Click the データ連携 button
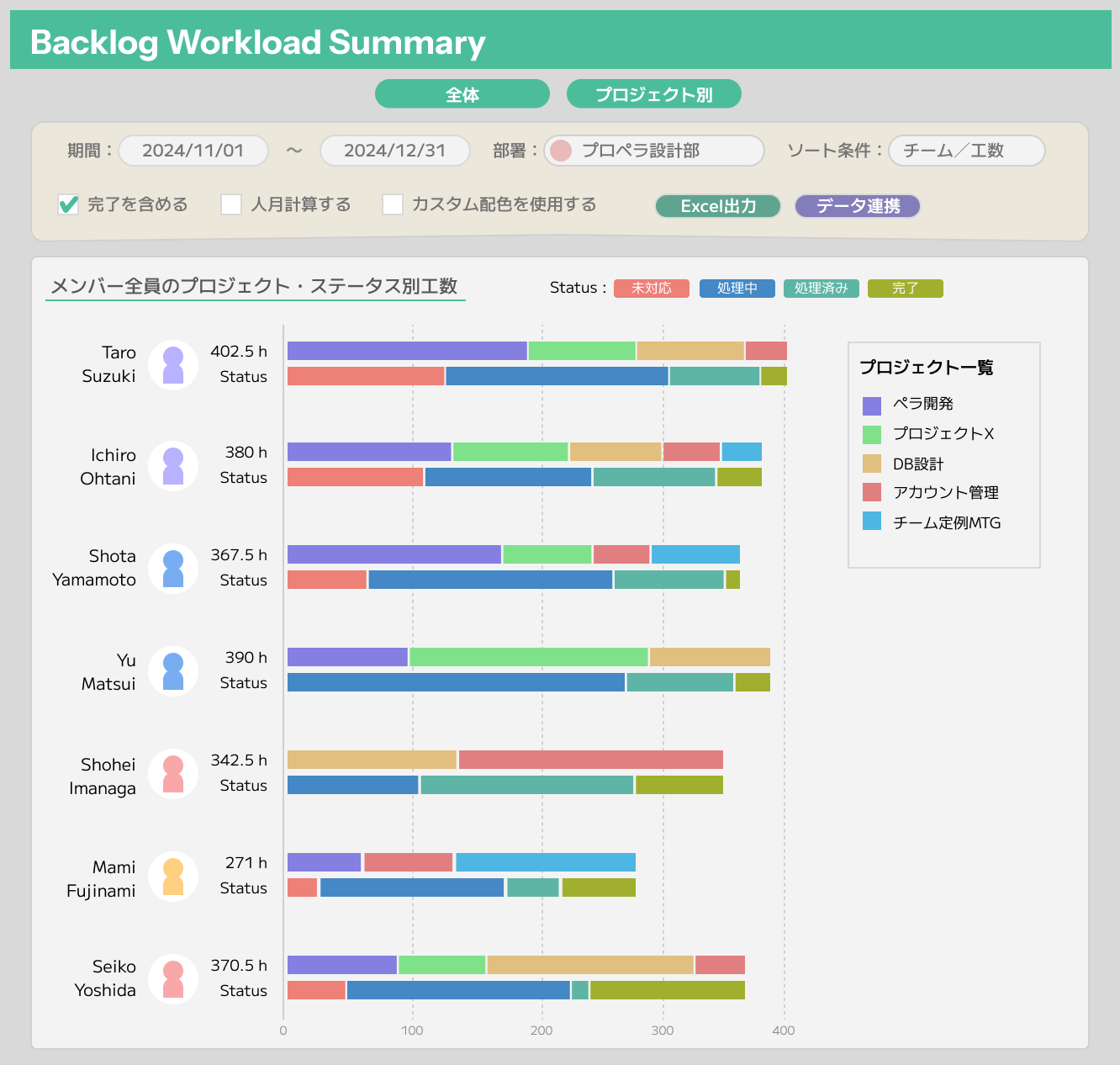1120x1065 pixels. click(858, 206)
